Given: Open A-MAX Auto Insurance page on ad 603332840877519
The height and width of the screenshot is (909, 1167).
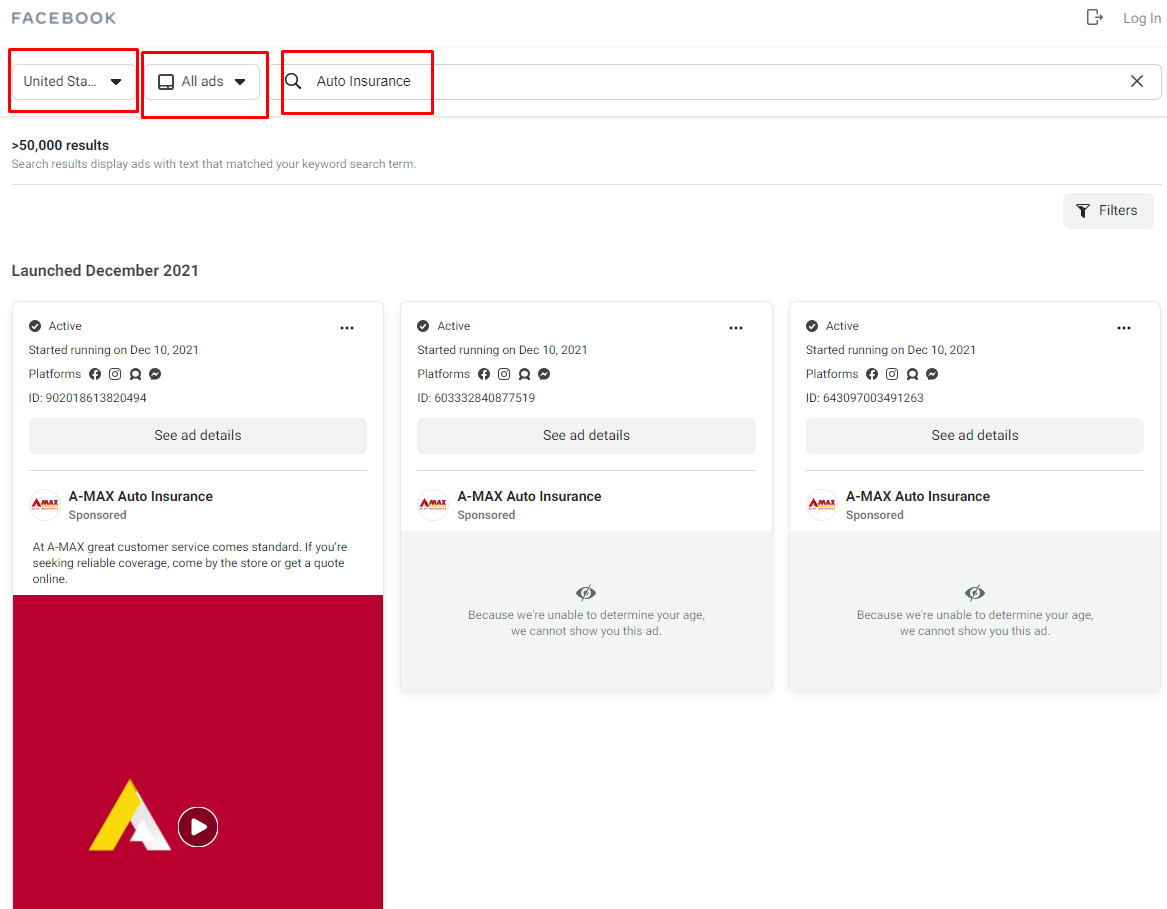Looking at the screenshot, I should click(529, 496).
